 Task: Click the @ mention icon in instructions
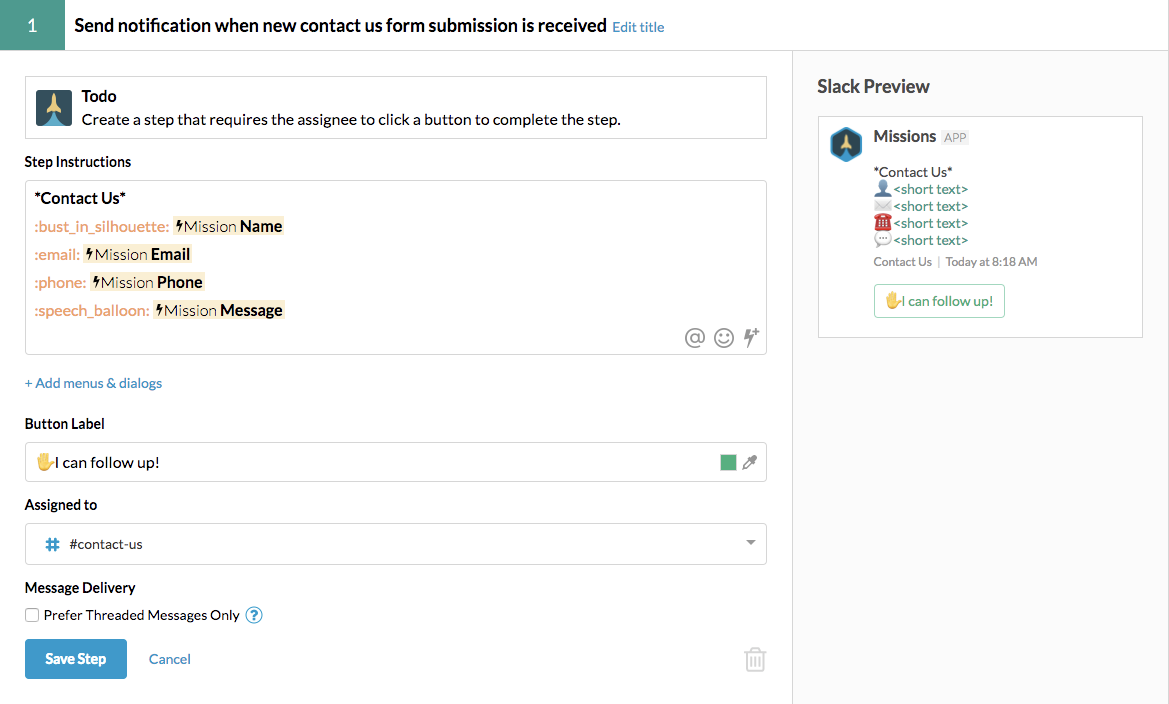[694, 338]
